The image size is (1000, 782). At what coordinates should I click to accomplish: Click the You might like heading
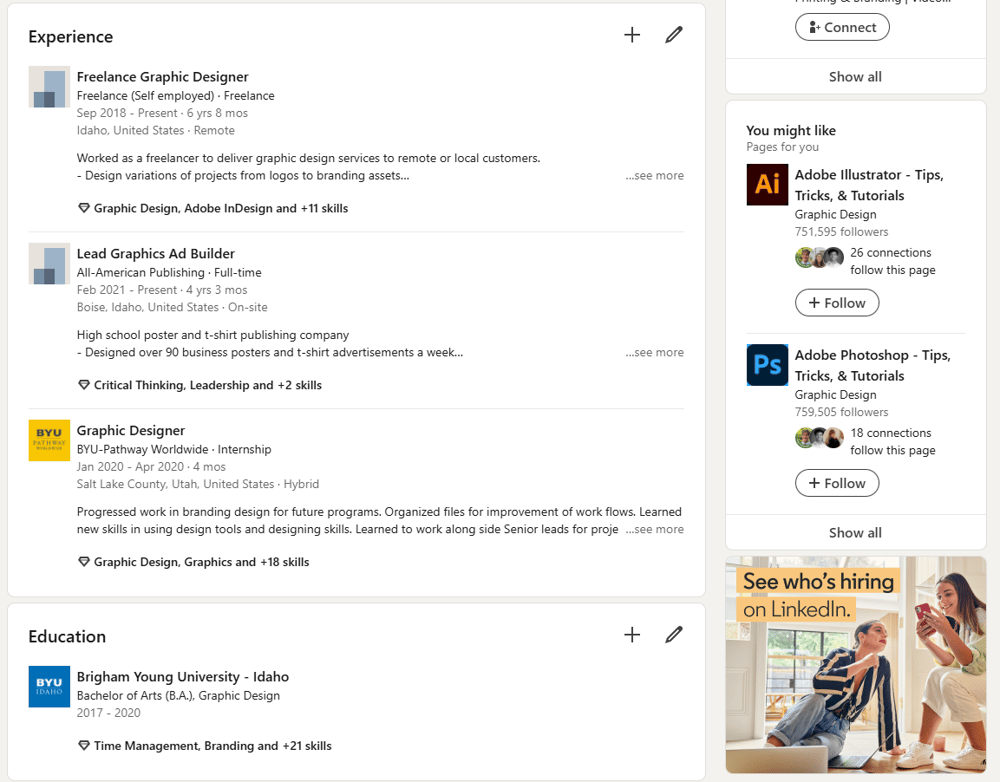[791, 130]
